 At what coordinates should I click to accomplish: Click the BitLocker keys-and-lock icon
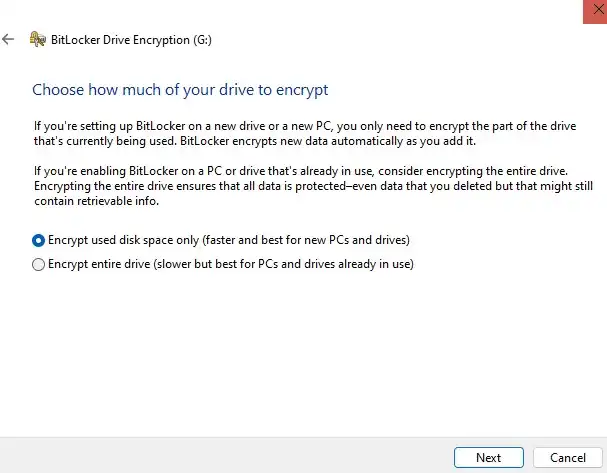click(38, 39)
